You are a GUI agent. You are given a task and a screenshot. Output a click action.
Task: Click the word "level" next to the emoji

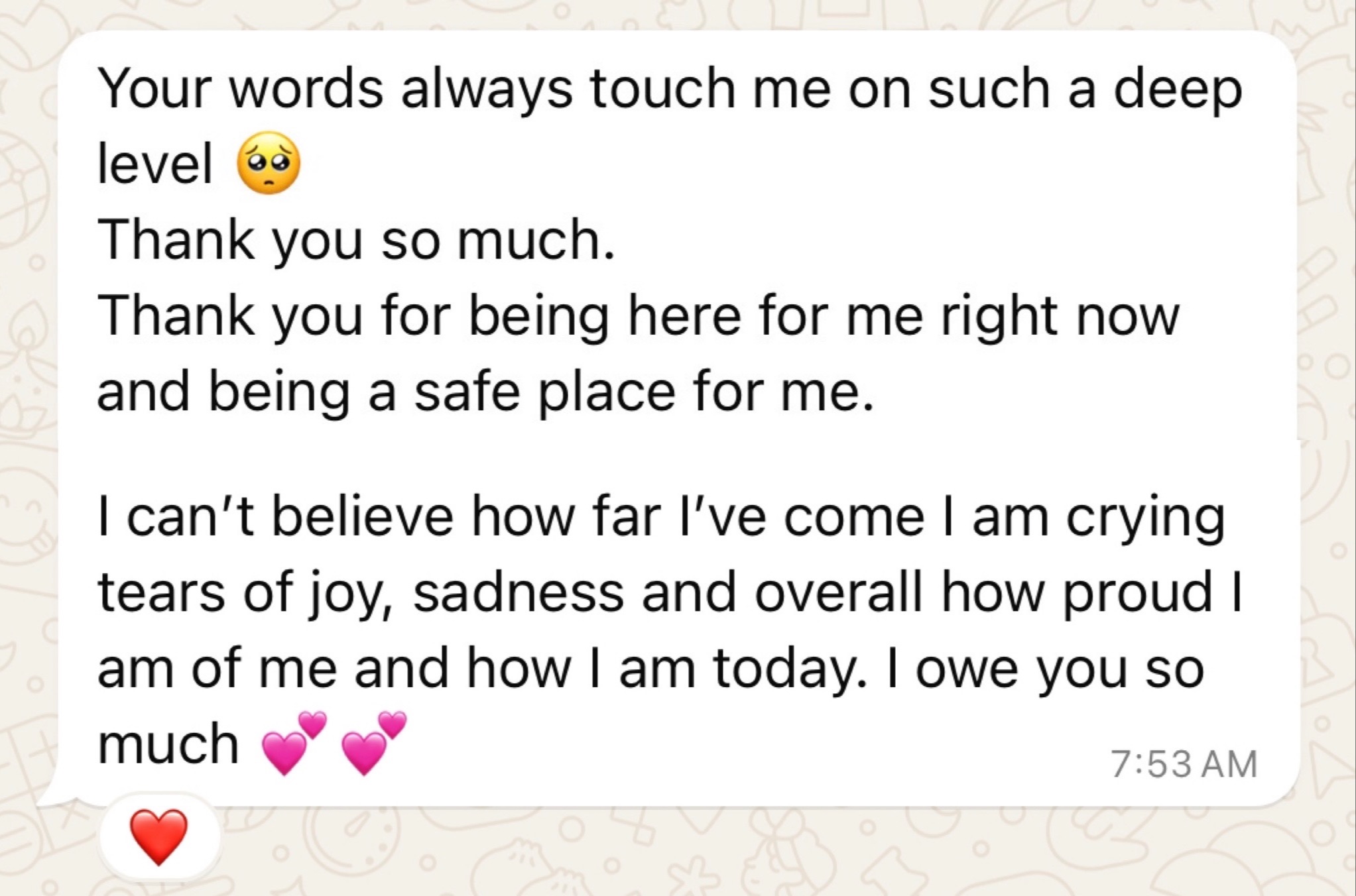pyautogui.click(x=155, y=164)
